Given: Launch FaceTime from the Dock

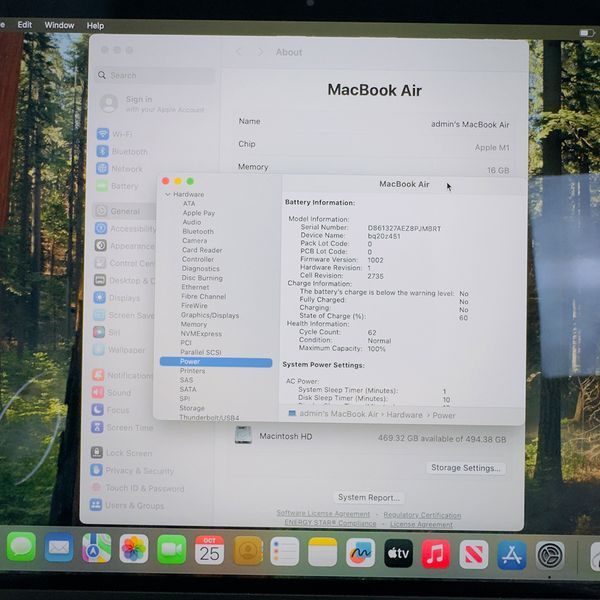Looking at the screenshot, I should point(171,550).
